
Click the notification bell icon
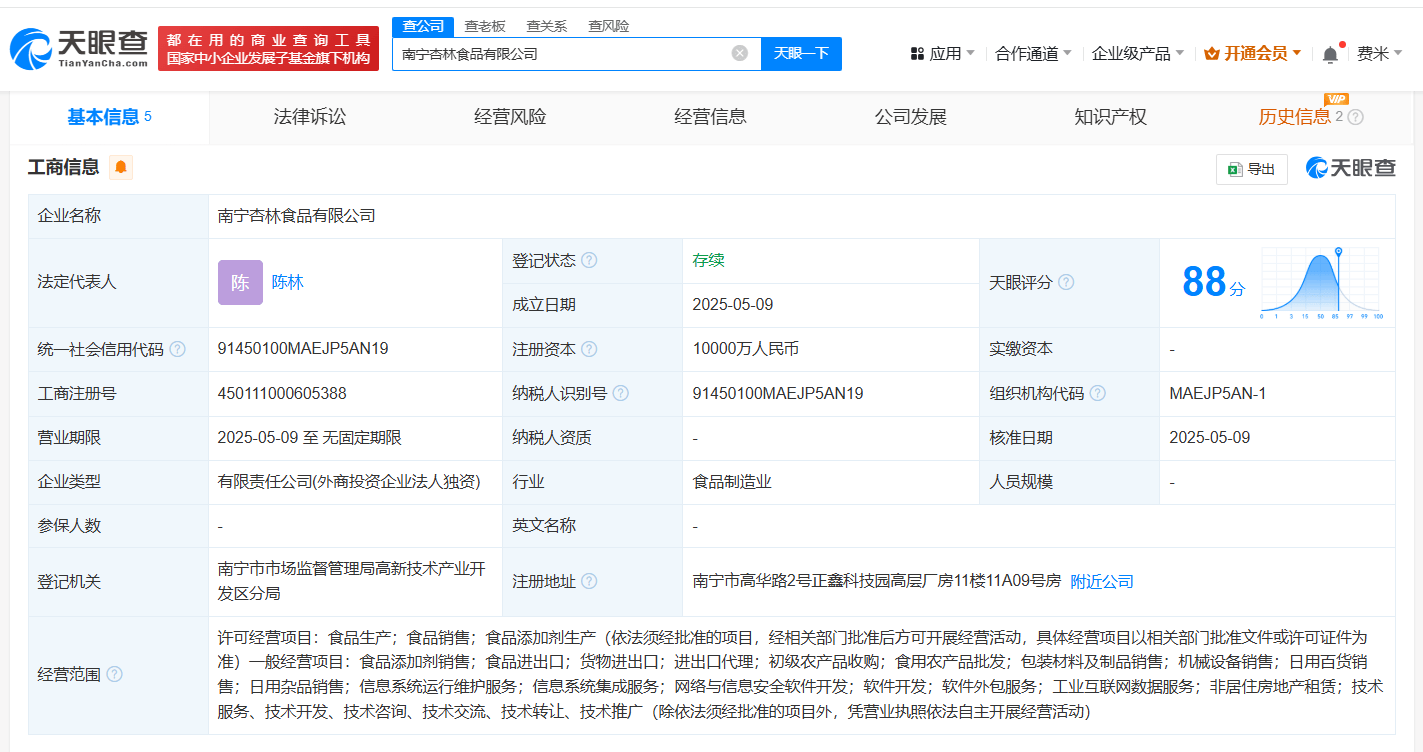click(x=1329, y=55)
